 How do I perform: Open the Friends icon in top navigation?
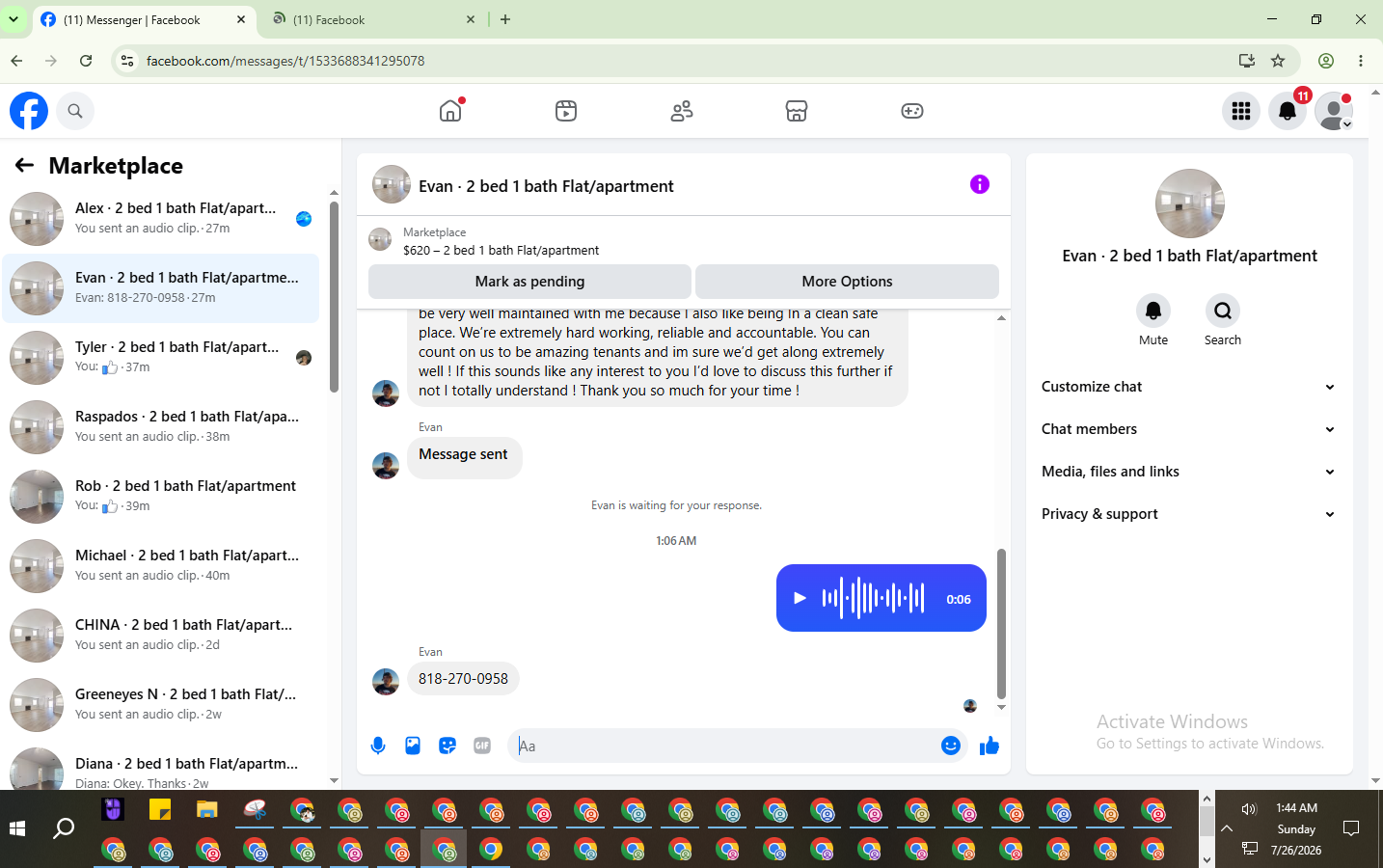pyautogui.click(x=682, y=111)
